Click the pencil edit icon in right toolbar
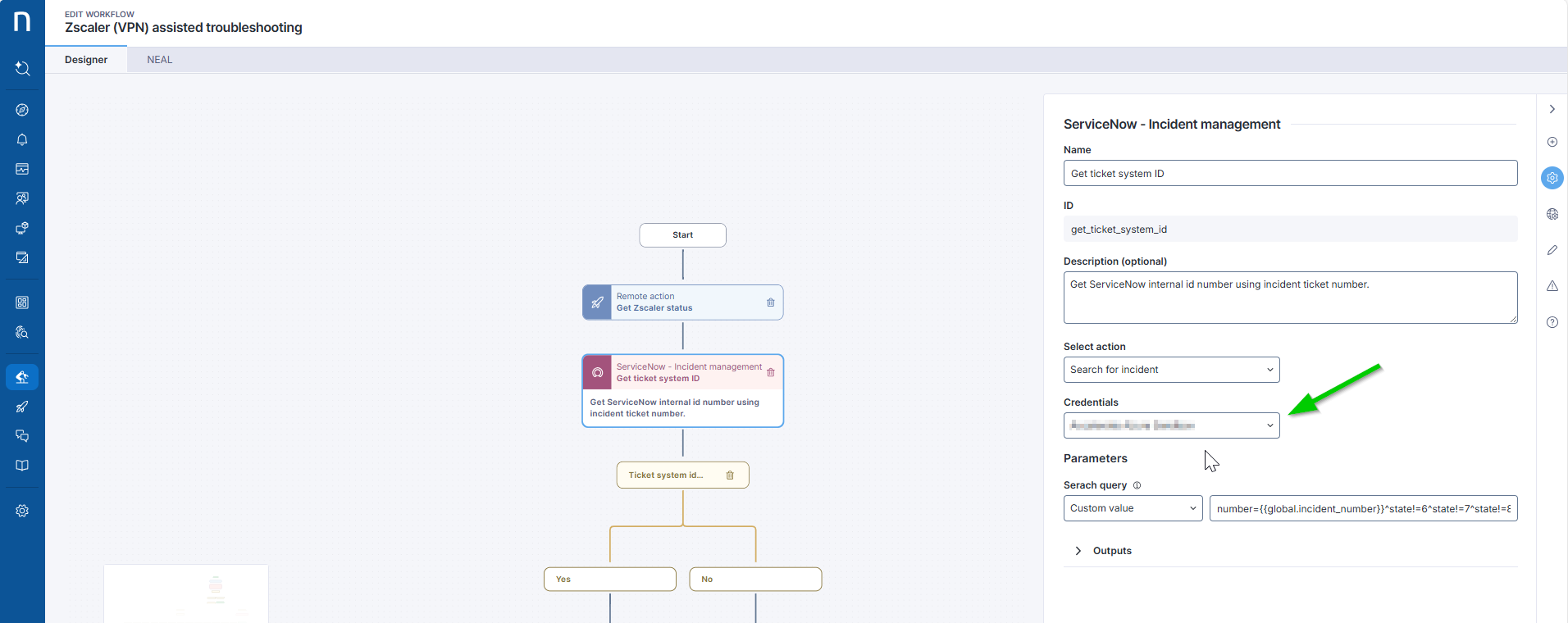 [1552, 250]
